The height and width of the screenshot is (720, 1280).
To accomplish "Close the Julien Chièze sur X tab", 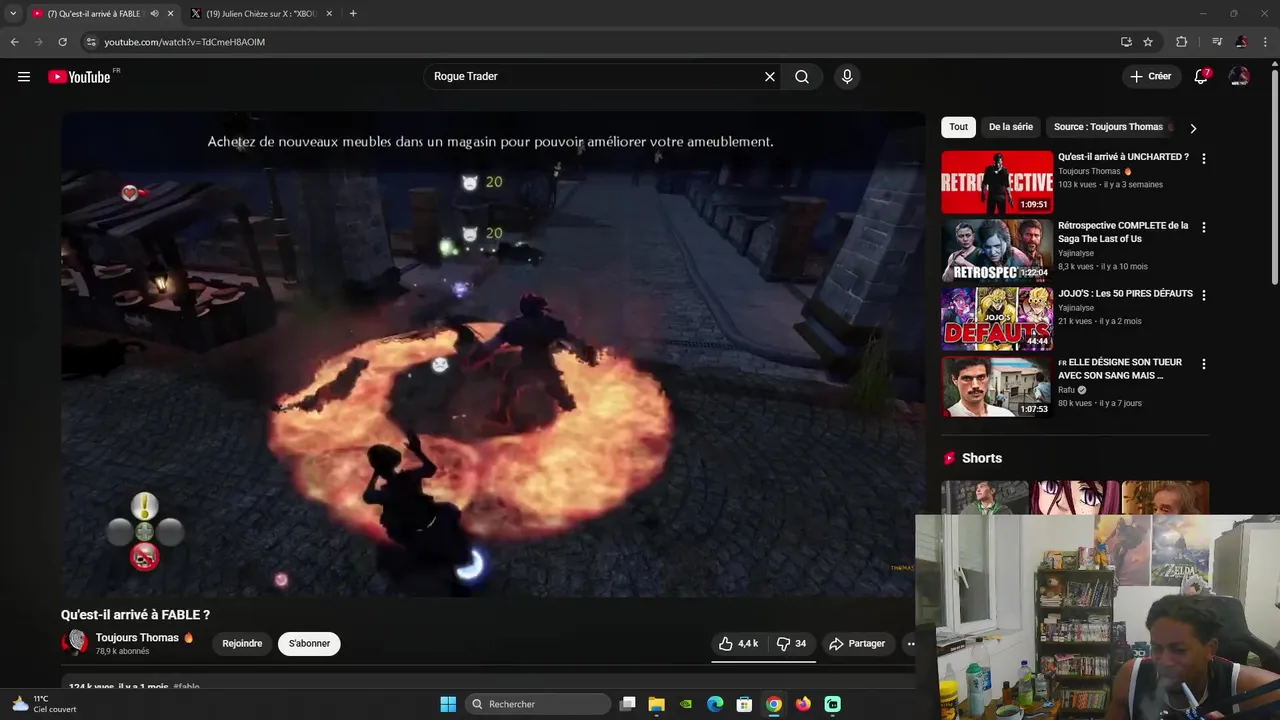I will 329,14.
